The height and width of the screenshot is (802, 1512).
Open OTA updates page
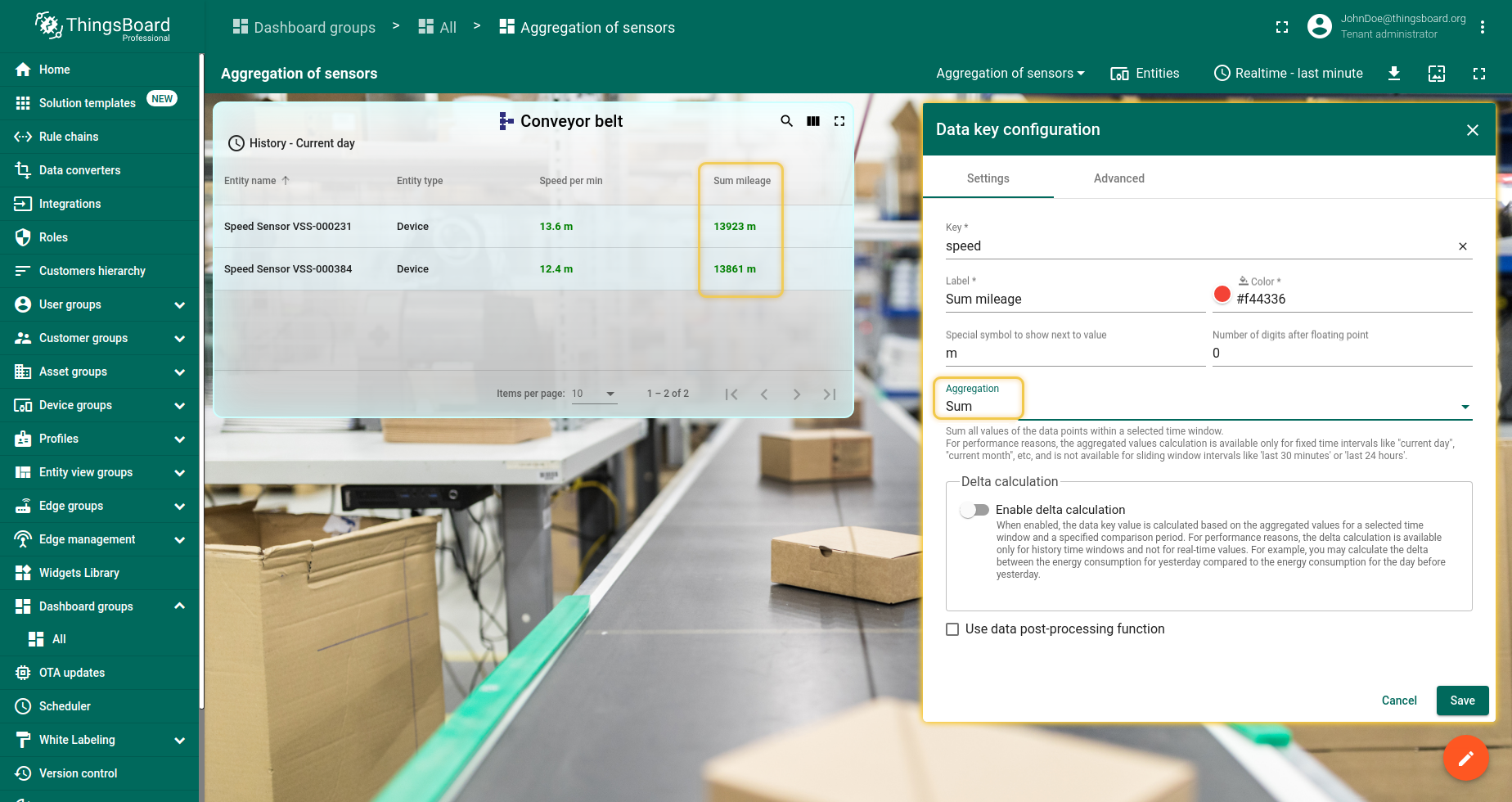(x=99, y=673)
